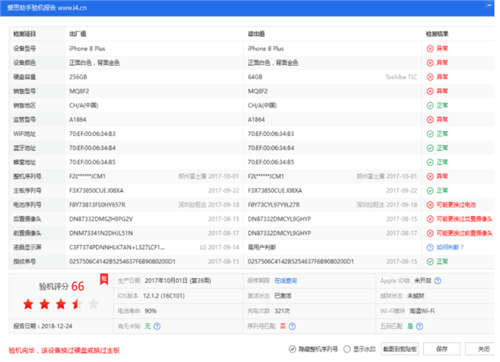
Task: Open the 如何判断？ link
Action: 450,247
